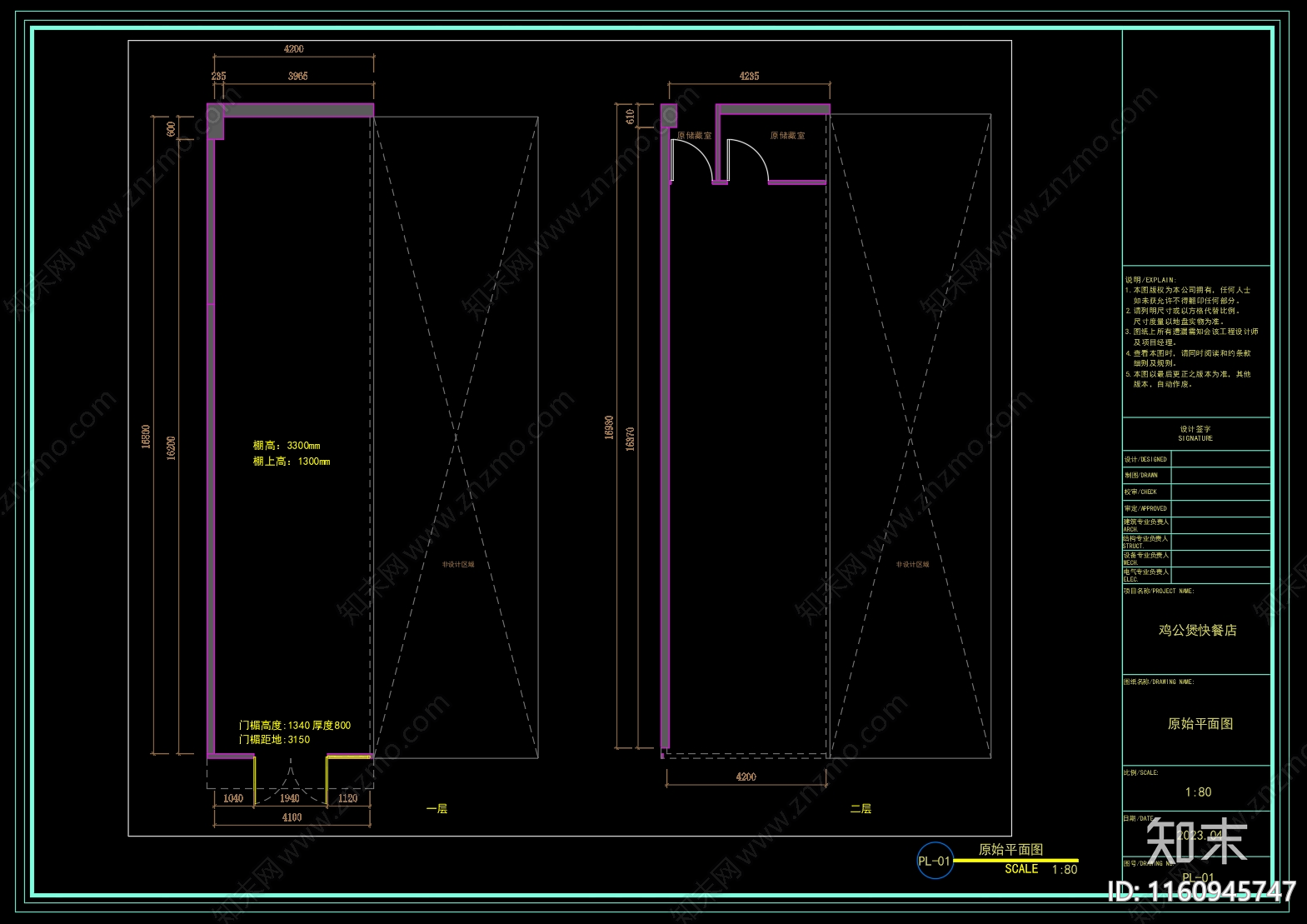Select the 电气专业负责人 ELEC. row
This screenshot has height=924, width=1307.
click(1146, 575)
